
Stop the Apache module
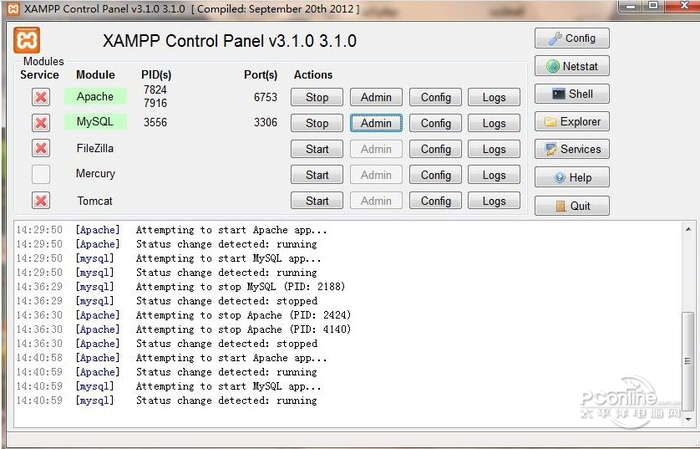tap(317, 97)
